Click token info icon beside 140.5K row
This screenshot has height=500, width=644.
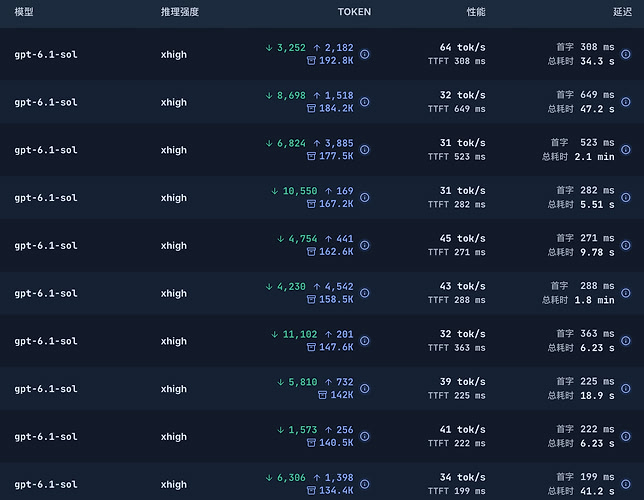[364, 436]
